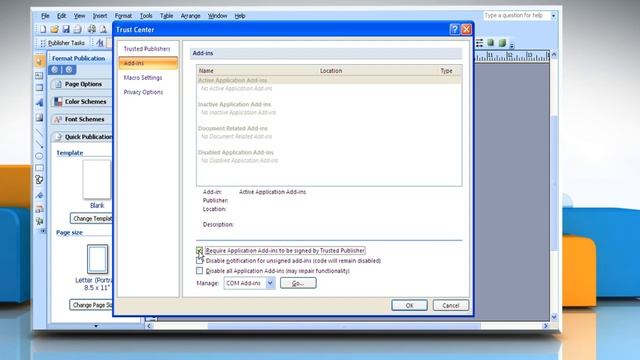Open the File menu
This screenshot has width=640, height=360.
[45, 16]
